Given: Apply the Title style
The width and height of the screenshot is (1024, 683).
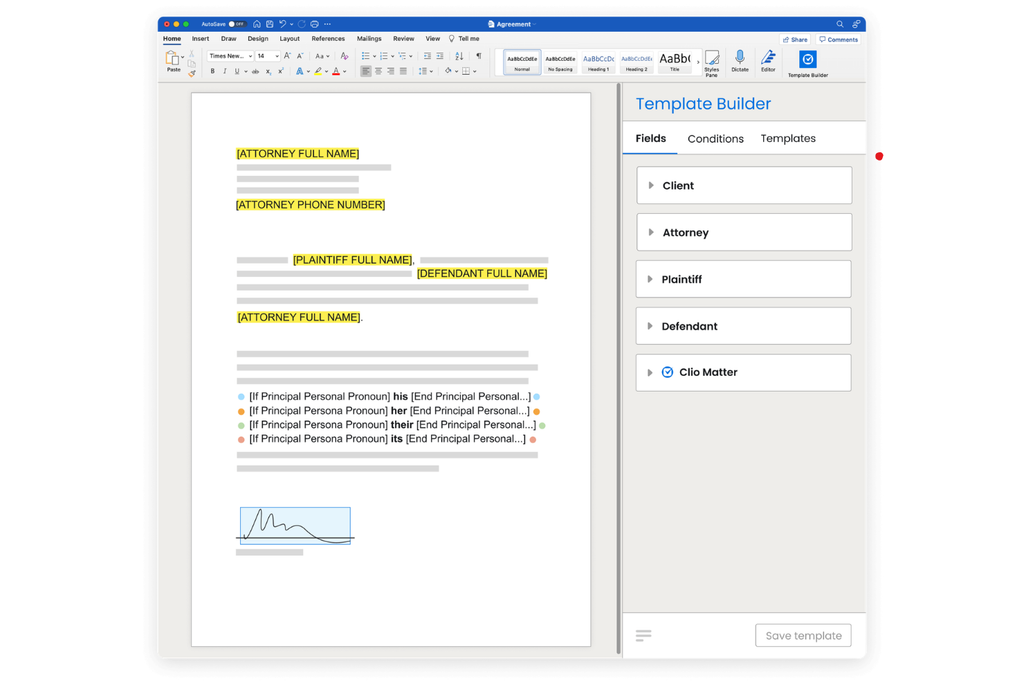Looking at the screenshot, I should [x=675, y=62].
